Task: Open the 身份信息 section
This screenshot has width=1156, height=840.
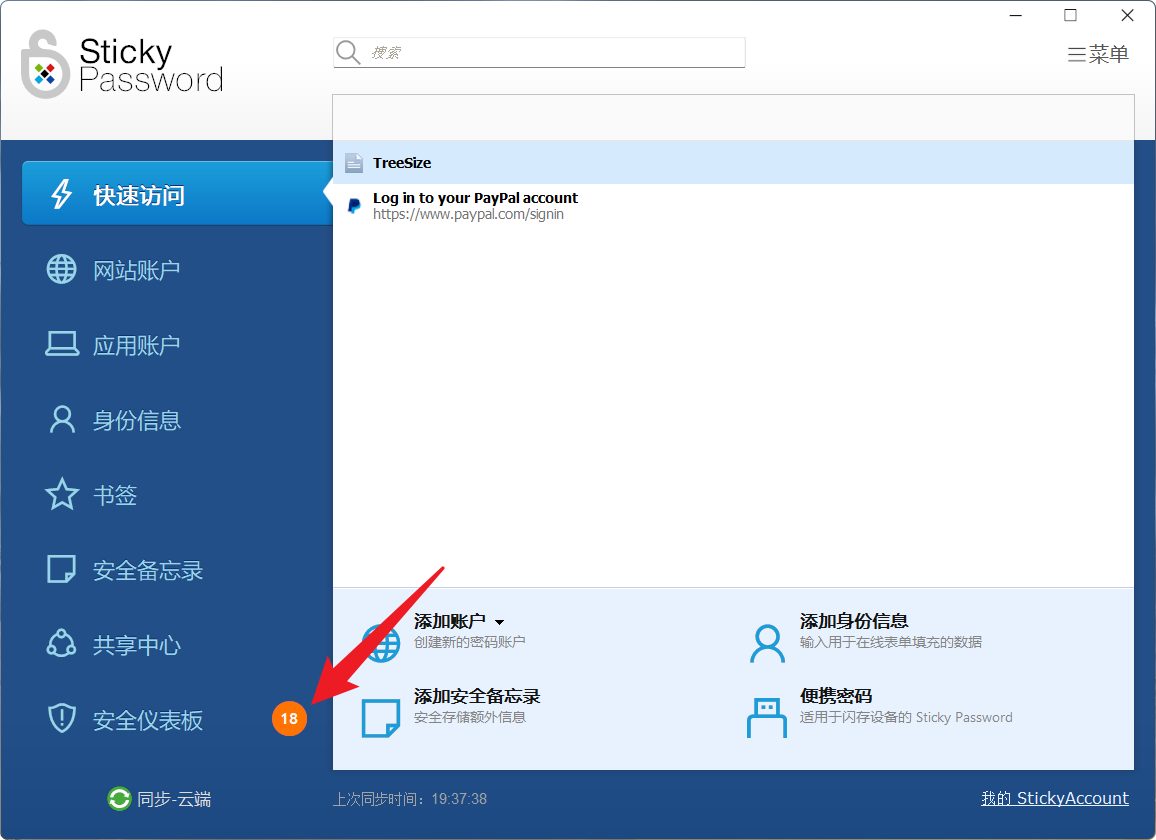Action: coord(136,420)
